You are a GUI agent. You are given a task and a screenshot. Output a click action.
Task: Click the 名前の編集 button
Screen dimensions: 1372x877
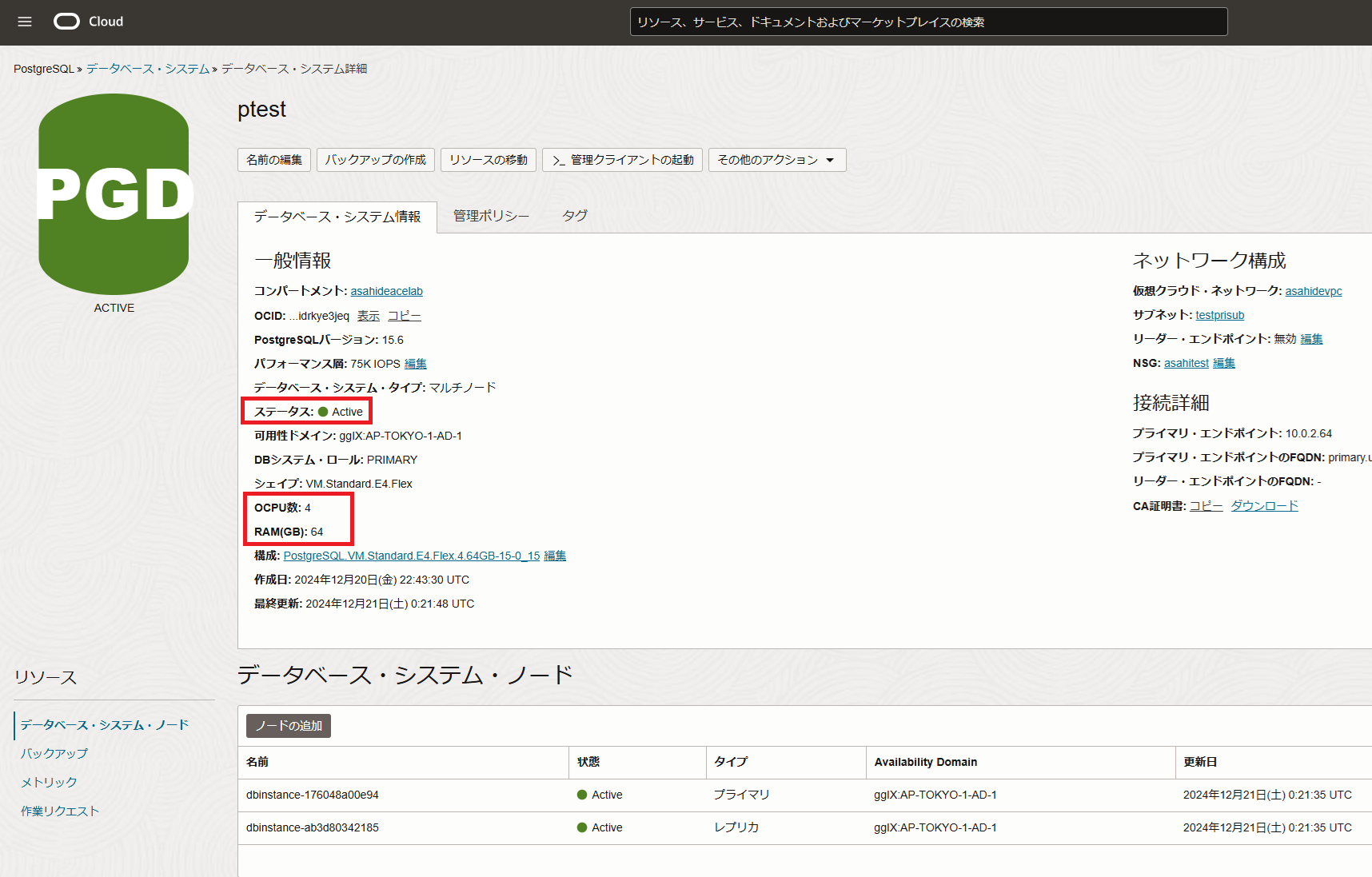coord(274,160)
